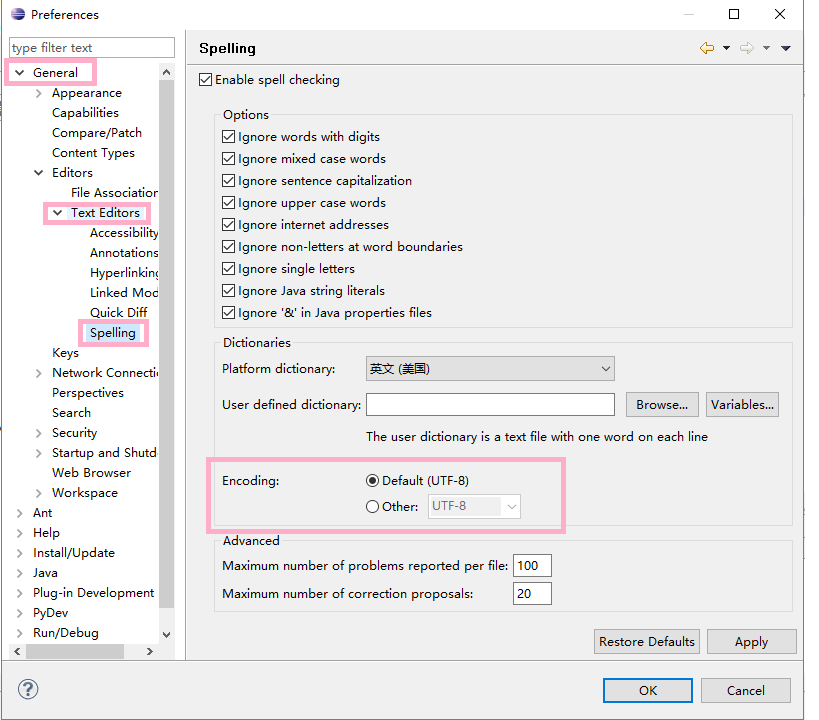The width and height of the screenshot is (819, 720).
Task: Focus the maximum correction proposals field
Action: (x=532, y=594)
